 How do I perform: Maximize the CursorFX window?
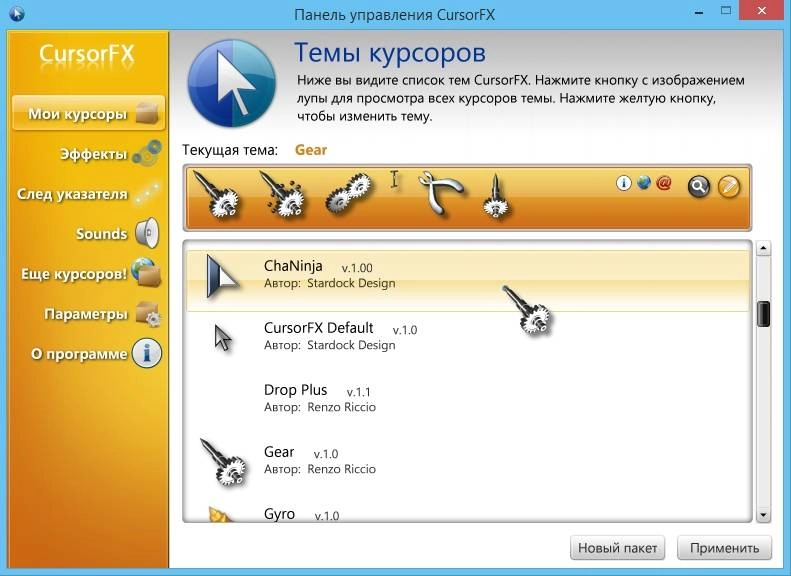(726, 11)
